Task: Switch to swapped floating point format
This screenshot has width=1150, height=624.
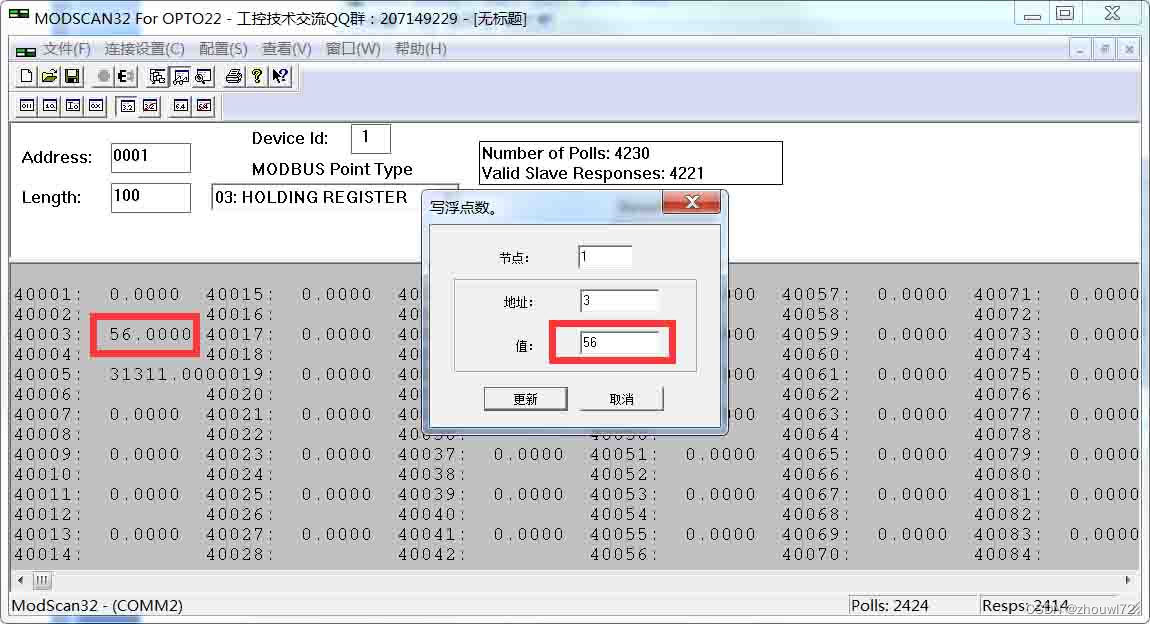Action: click(148, 105)
